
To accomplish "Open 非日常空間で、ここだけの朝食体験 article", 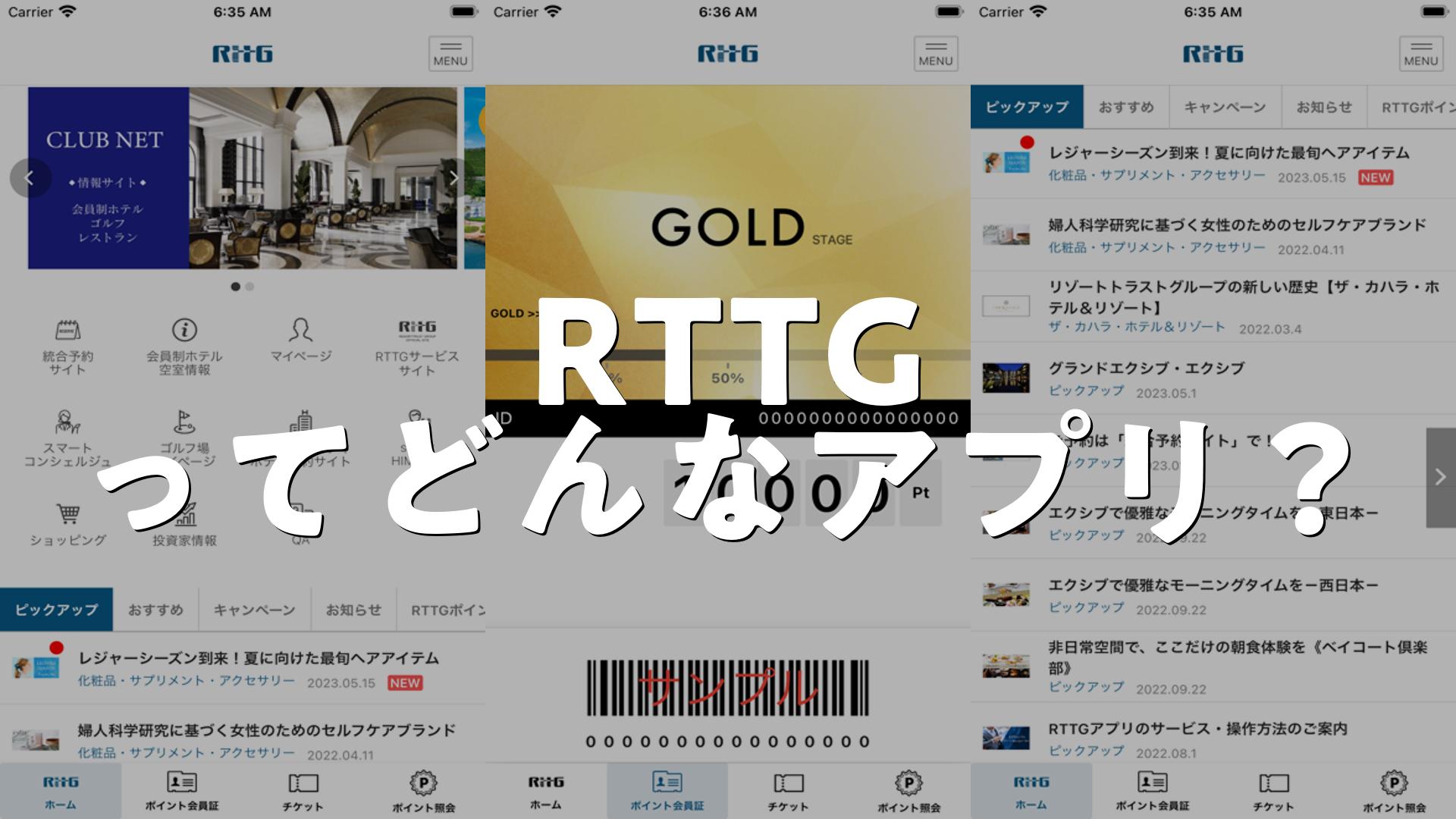I will click(1213, 667).
